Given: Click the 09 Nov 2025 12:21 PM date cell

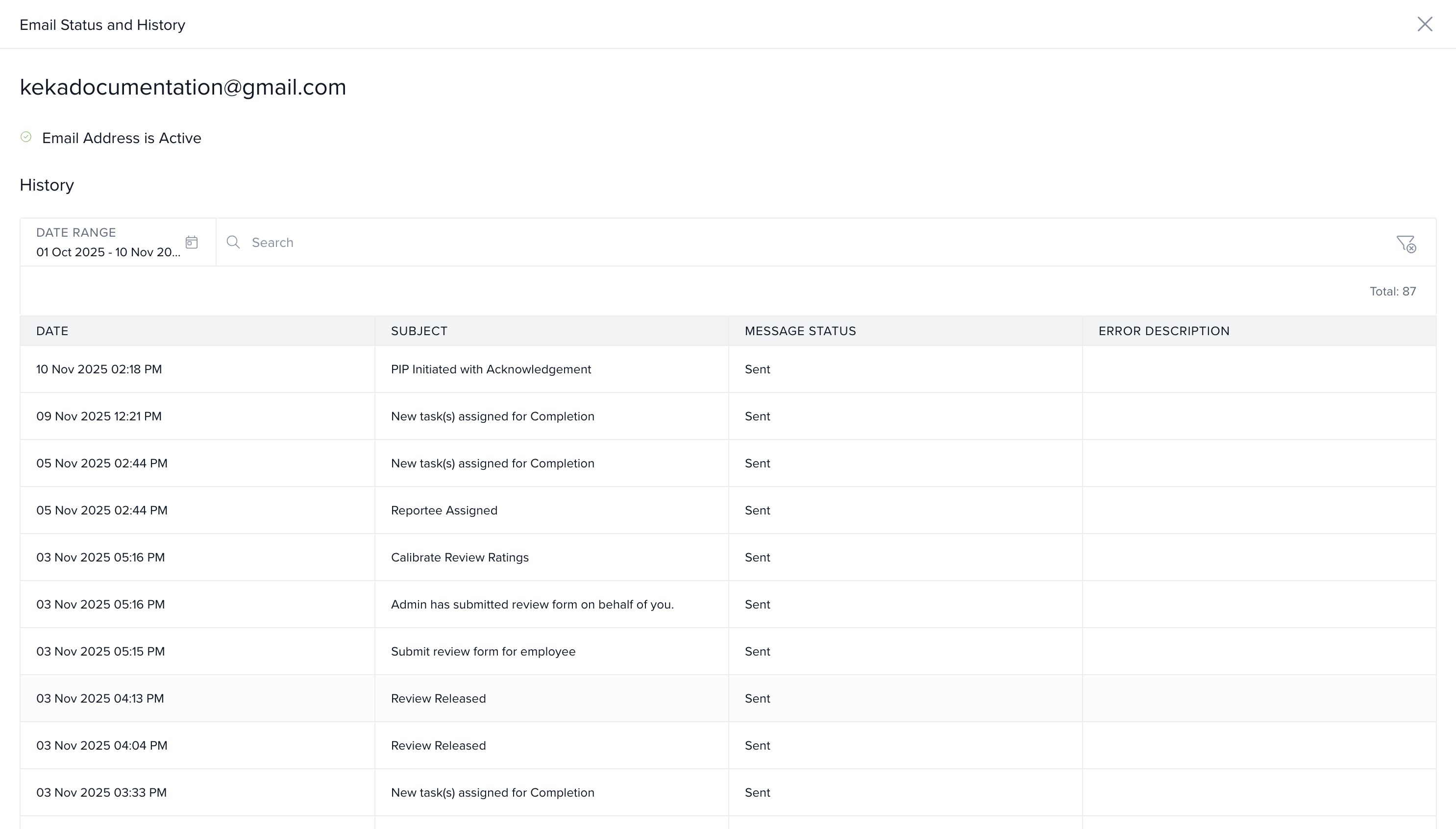Looking at the screenshot, I should [x=99, y=417].
